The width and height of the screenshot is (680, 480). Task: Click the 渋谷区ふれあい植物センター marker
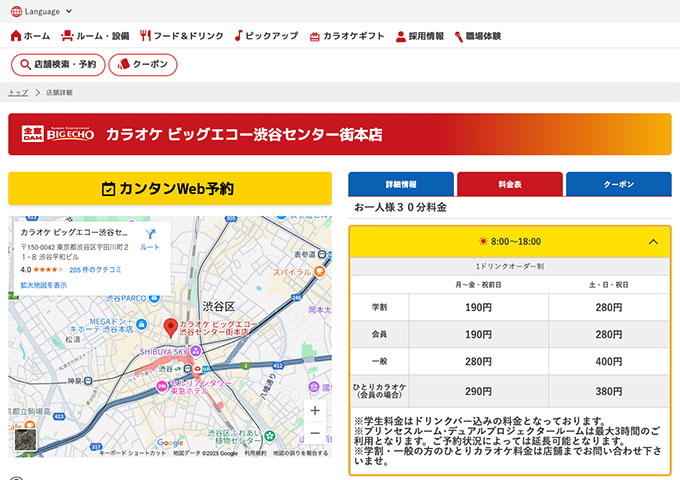click(x=269, y=435)
